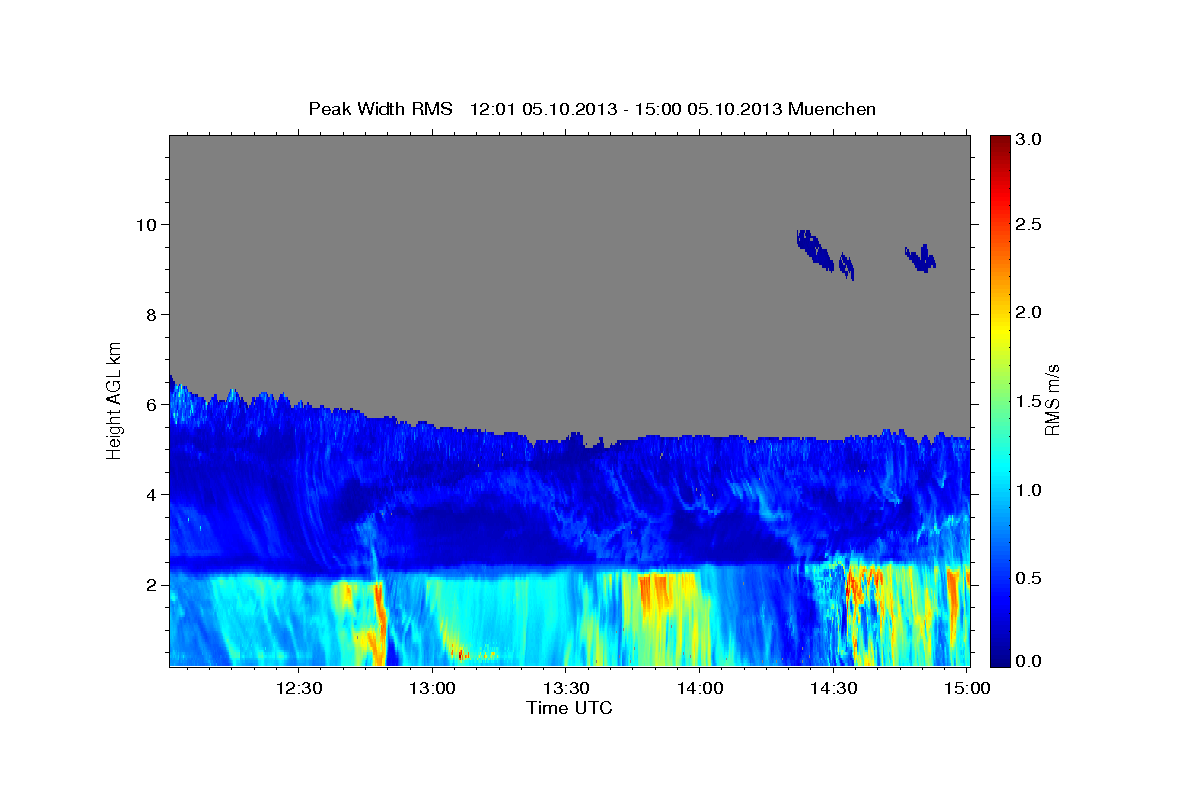This screenshot has height=800, width=1200.
Task: Click the dark blue bottom of the colorbar
Action: (x=1000, y=655)
